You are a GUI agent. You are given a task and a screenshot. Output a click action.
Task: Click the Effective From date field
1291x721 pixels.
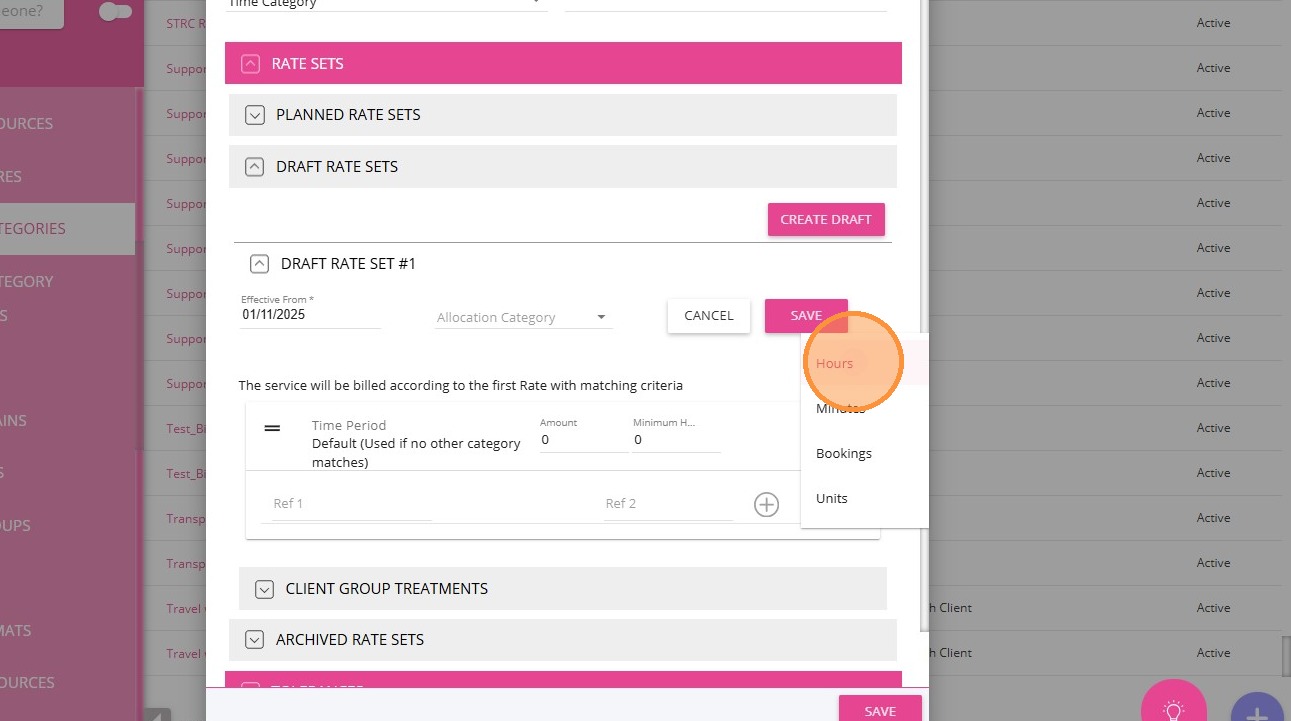310,314
